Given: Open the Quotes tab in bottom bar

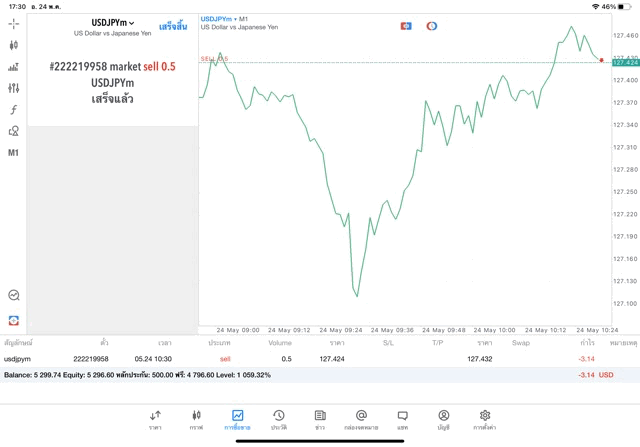Looking at the screenshot, I should [x=155, y=419].
